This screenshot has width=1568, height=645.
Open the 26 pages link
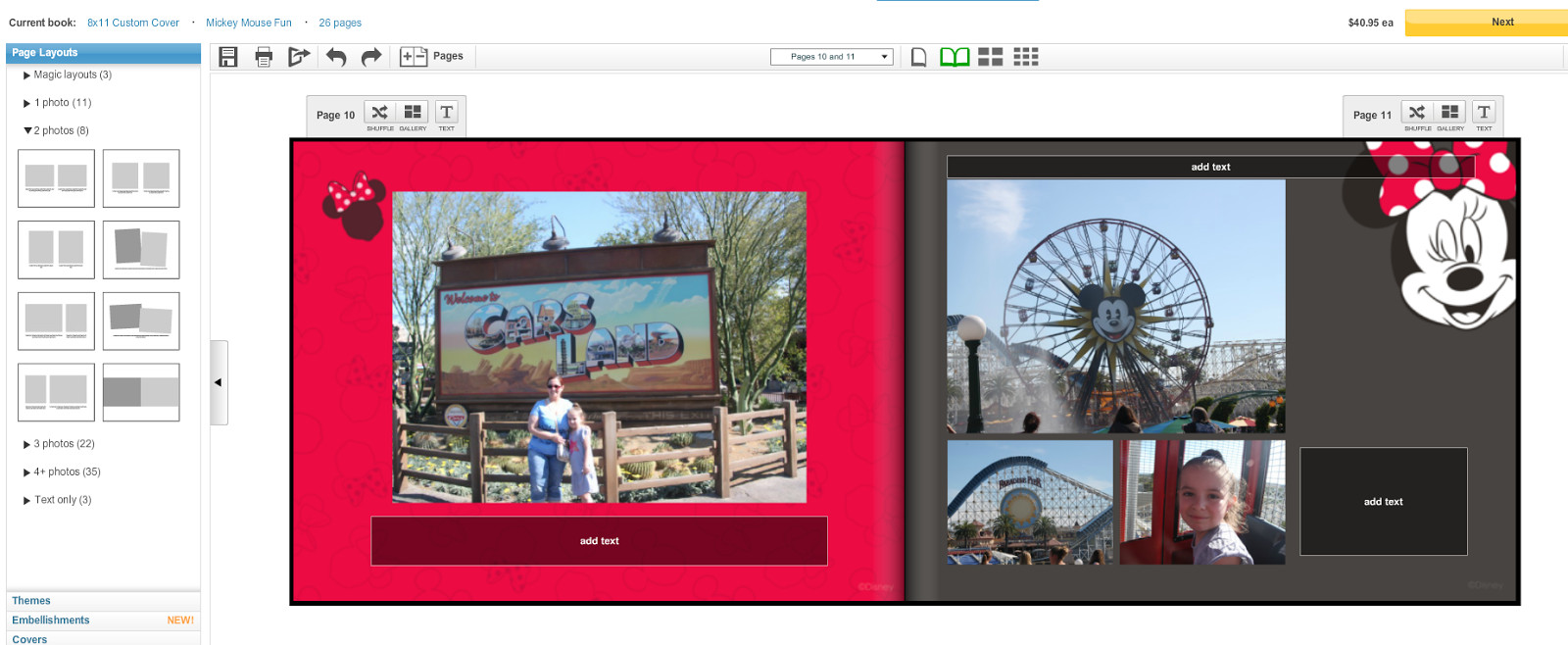point(340,23)
